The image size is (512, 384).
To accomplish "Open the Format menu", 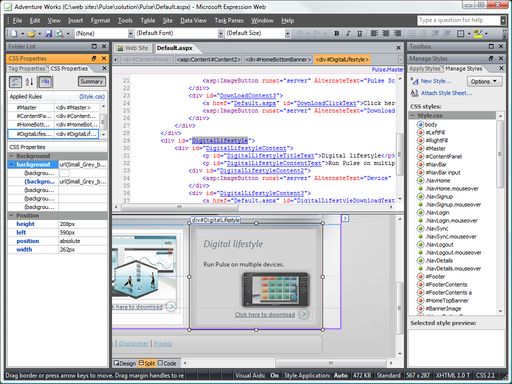I will coord(100,21).
